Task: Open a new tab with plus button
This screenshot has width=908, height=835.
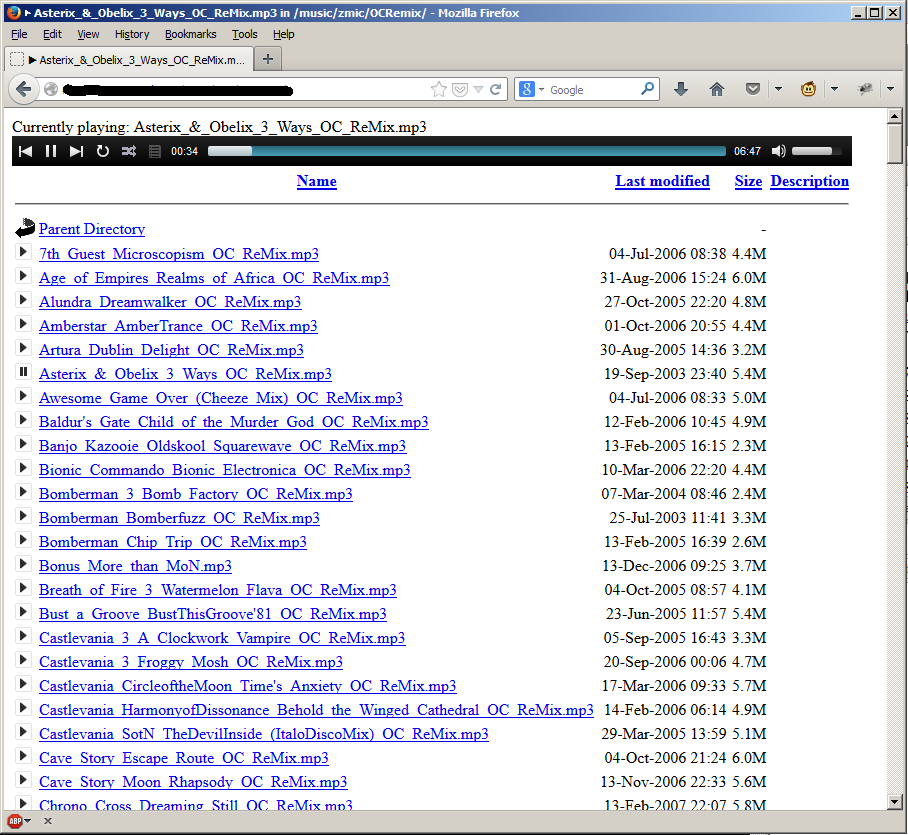Action: (267, 59)
